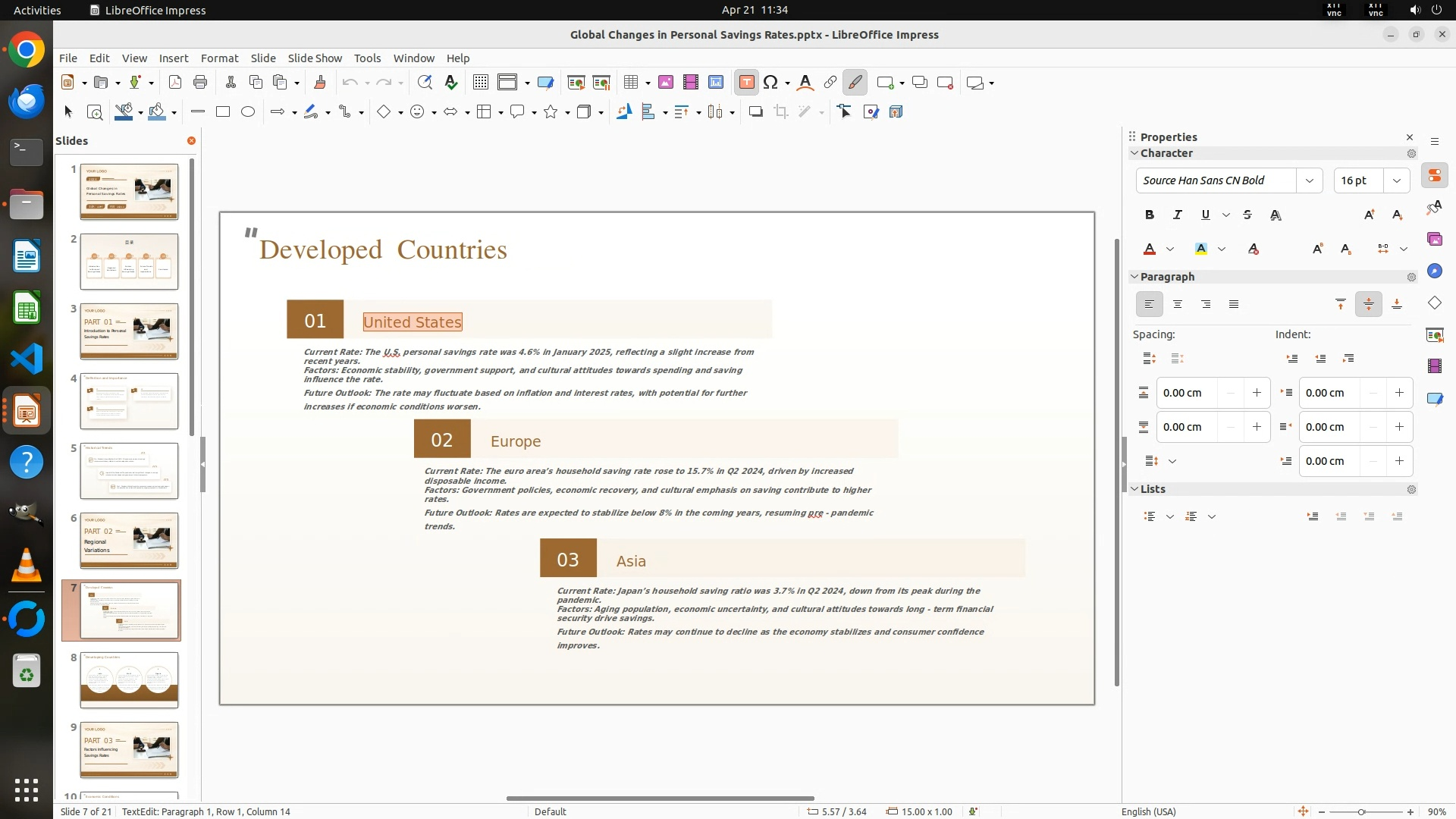Close the Properties sidebar panel
Image resolution: width=1456 pixels, height=819 pixels.
point(1410,137)
